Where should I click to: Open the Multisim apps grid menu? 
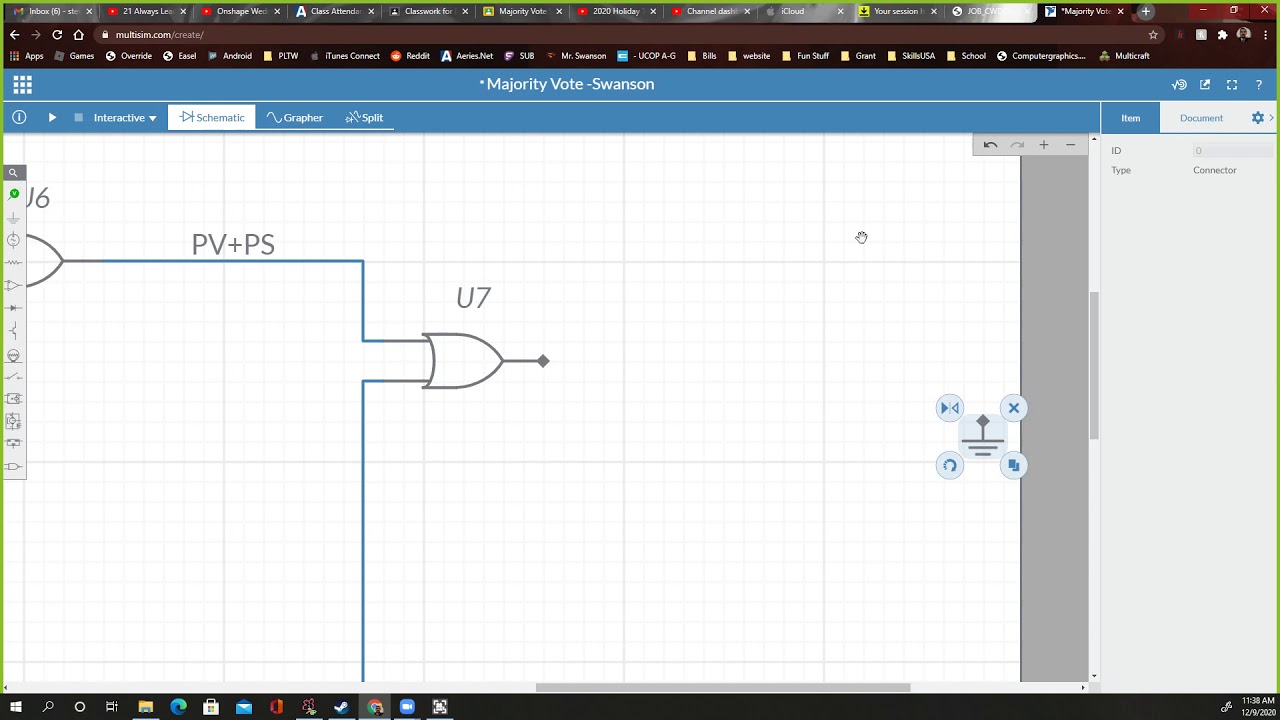point(22,85)
